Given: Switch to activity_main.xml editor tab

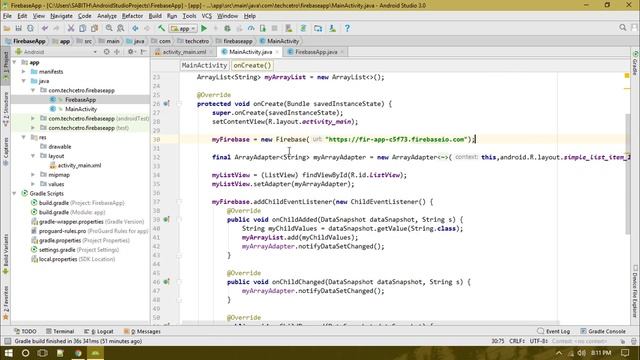Looking at the screenshot, I should [x=184, y=52].
